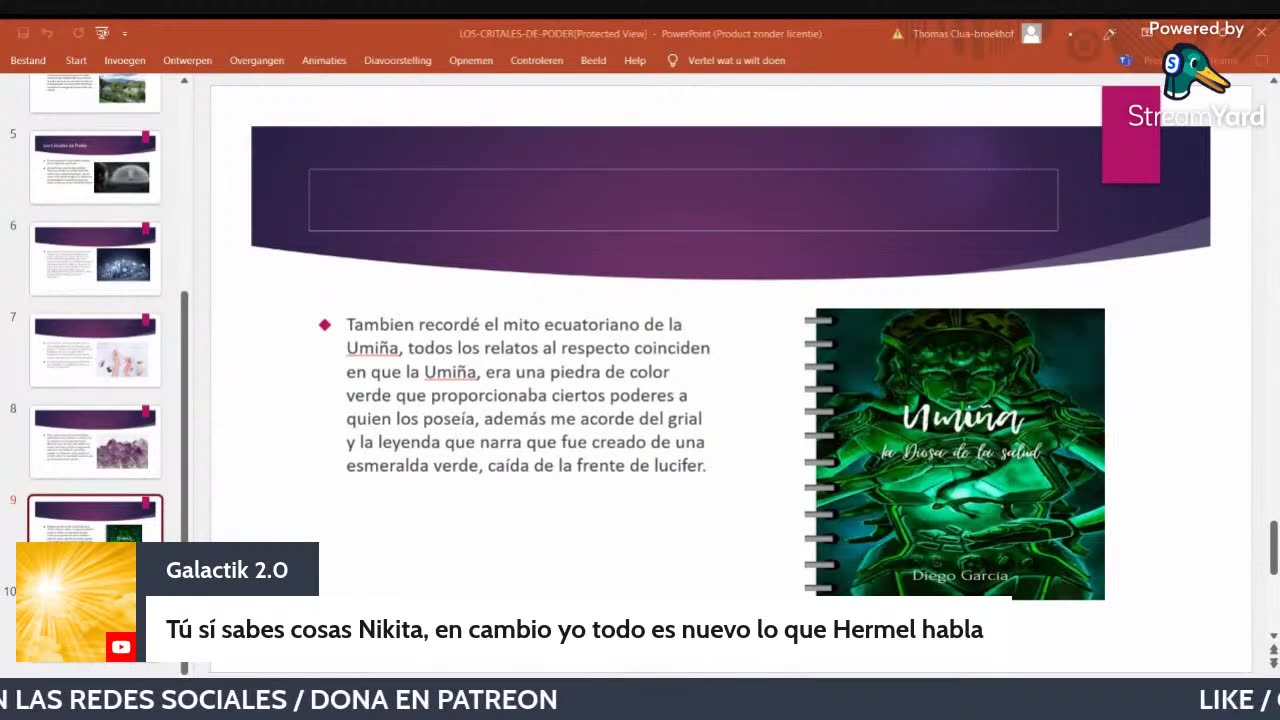The width and height of the screenshot is (1280, 720).
Task: Open the Controleren tab
Action: point(537,60)
